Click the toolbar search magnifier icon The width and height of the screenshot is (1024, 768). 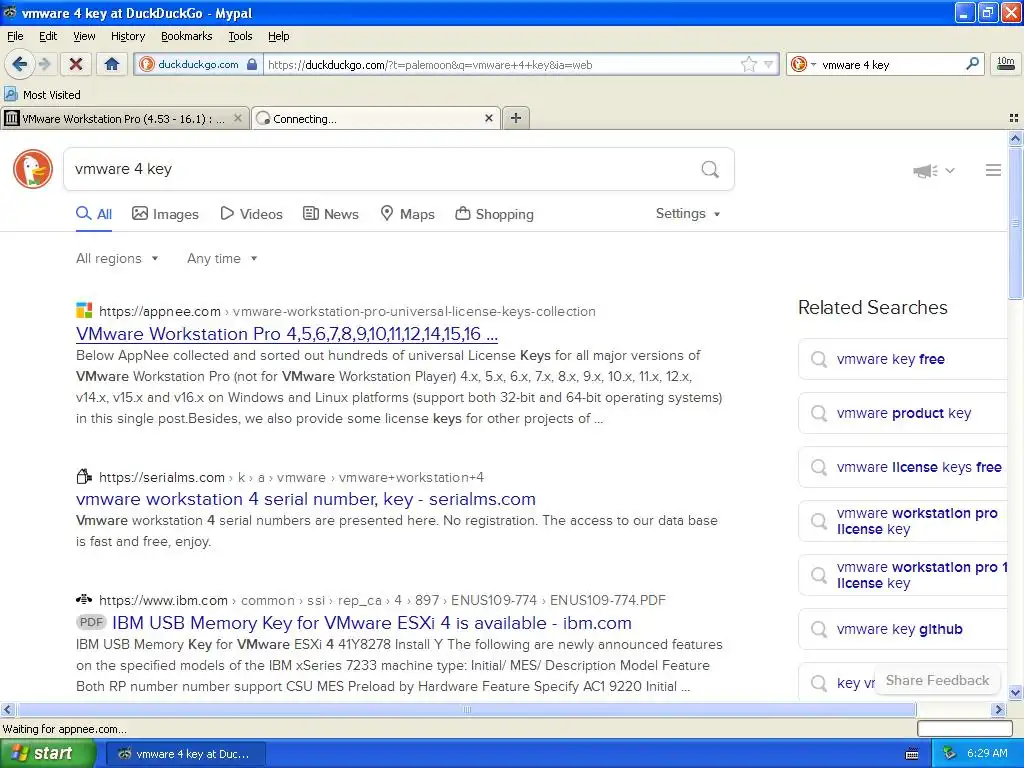[972, 64]
